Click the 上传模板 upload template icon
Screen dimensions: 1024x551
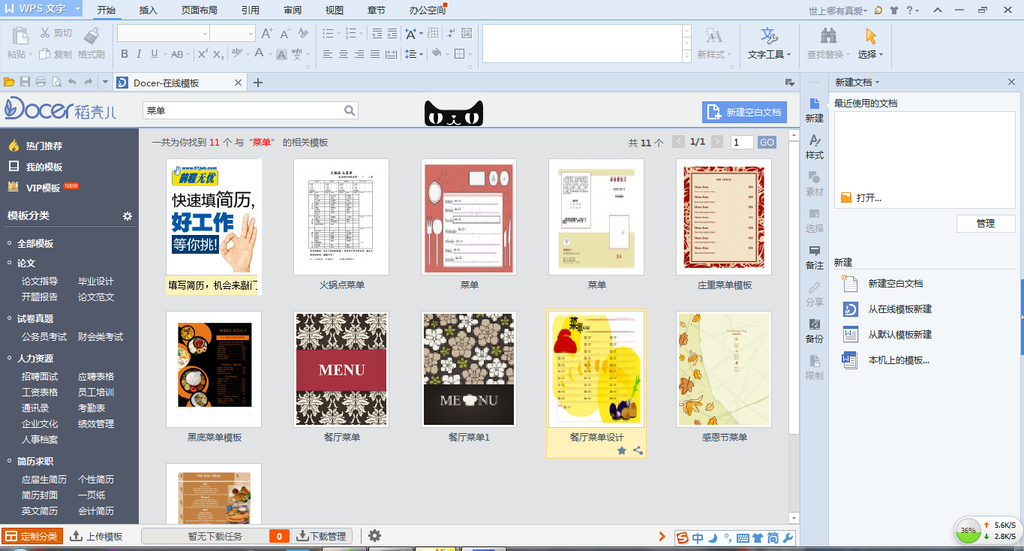click(76, 536)
